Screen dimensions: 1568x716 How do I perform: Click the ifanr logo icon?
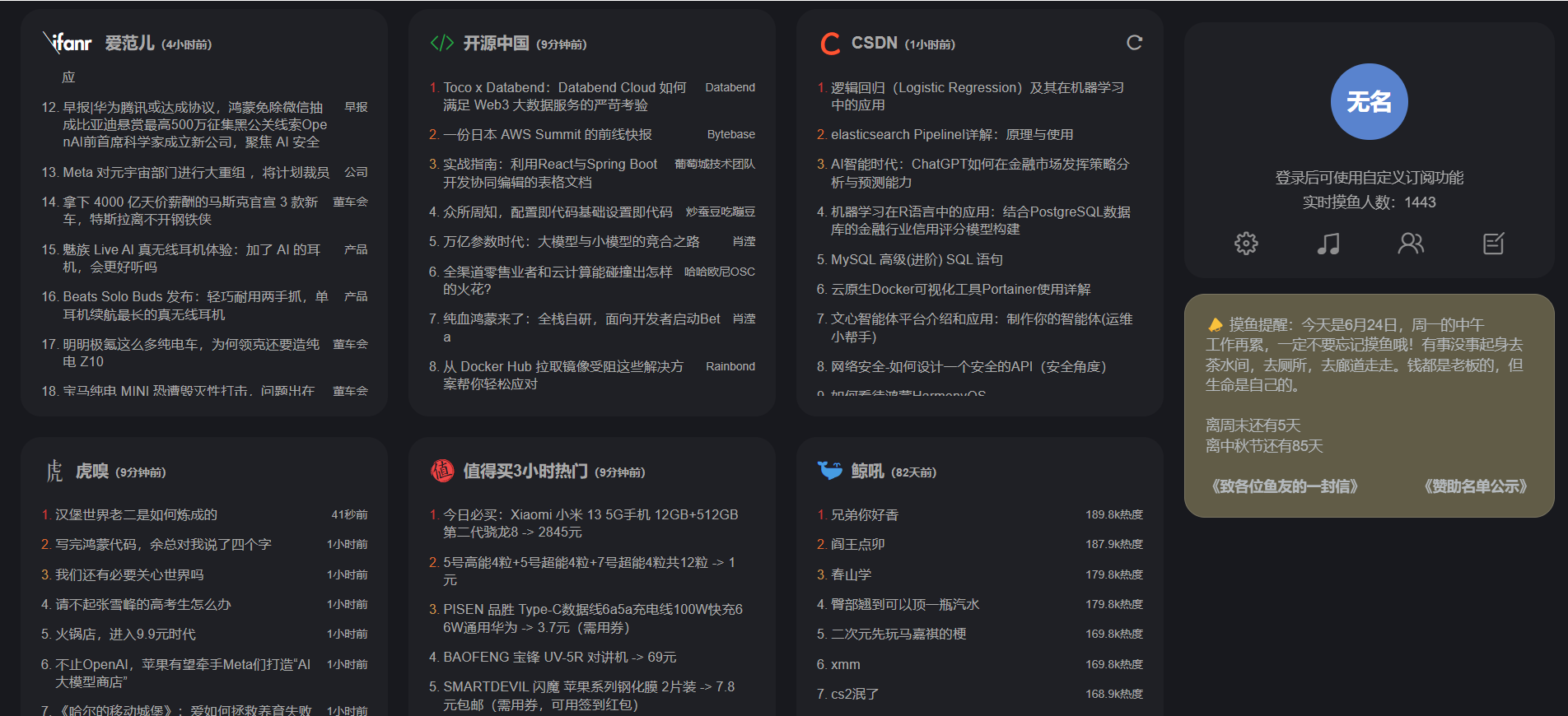click(67, 42)
